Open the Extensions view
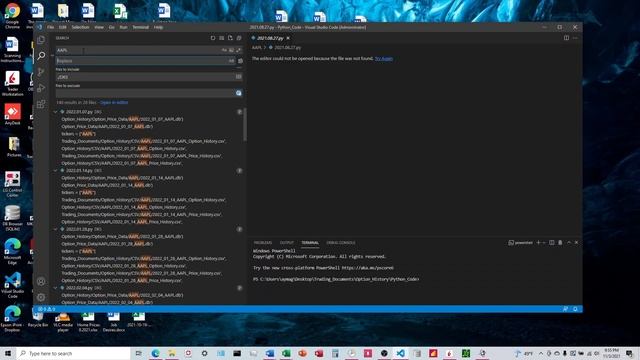This screenshot has height=360, width=640. 41,104
